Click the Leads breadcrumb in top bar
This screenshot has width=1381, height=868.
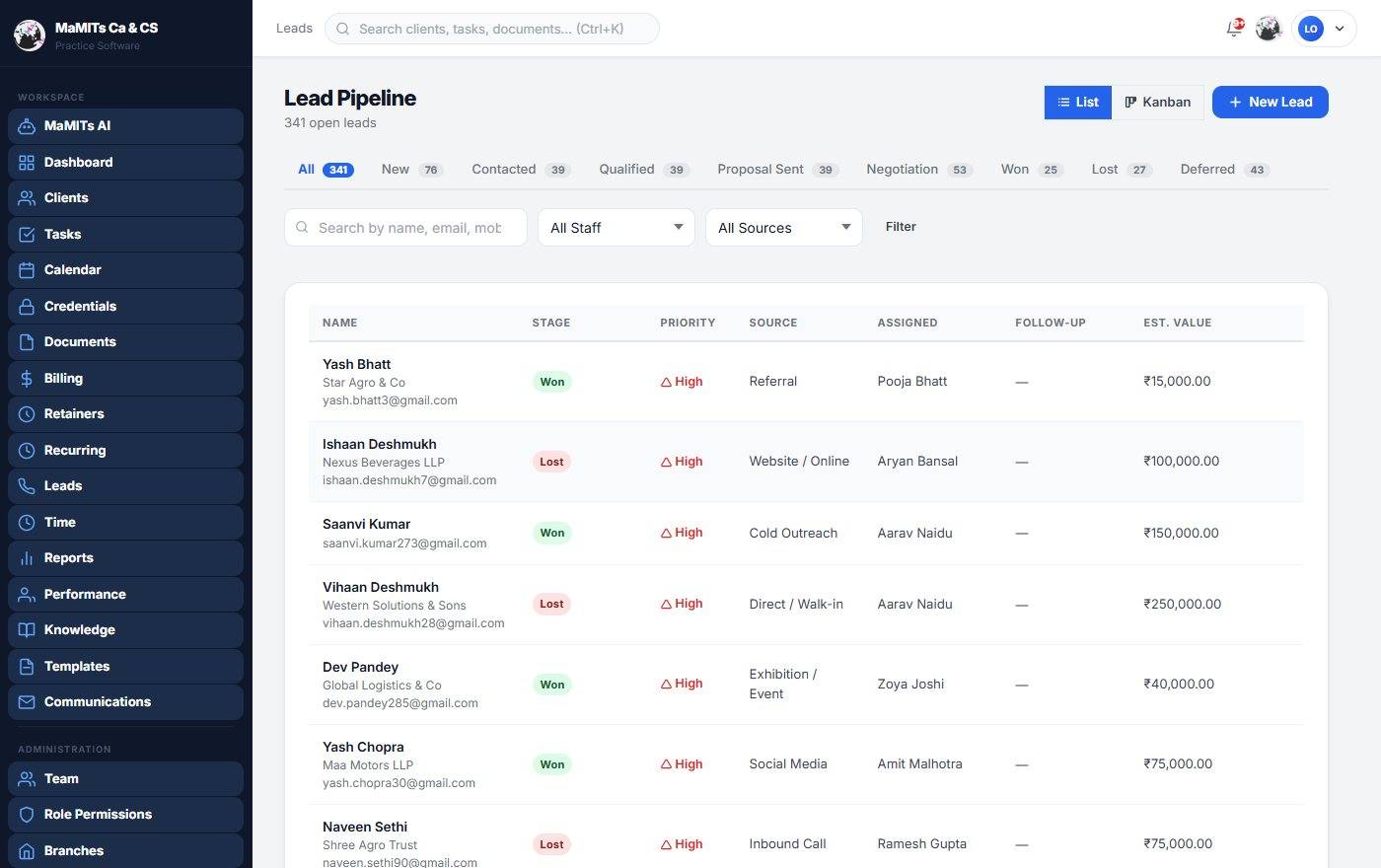[x=294, y=29]
